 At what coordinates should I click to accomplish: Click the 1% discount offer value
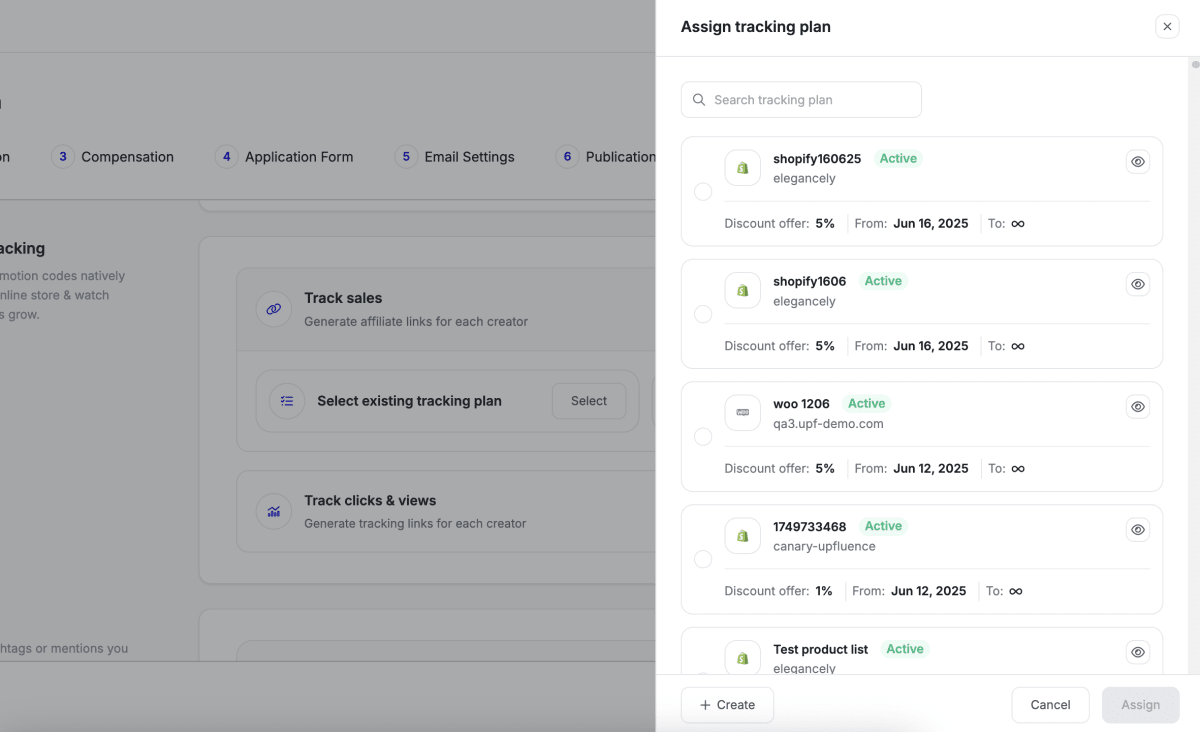tap(824, 591)
